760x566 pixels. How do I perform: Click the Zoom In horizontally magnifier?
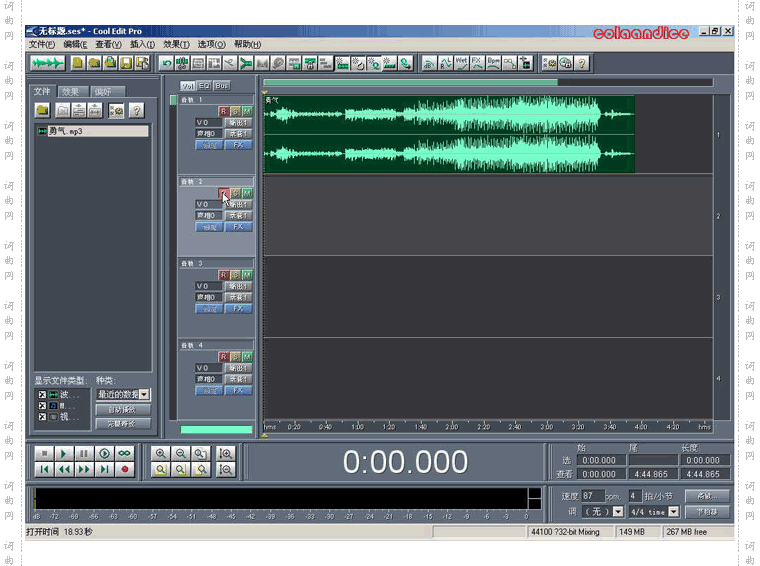(160, 454)
